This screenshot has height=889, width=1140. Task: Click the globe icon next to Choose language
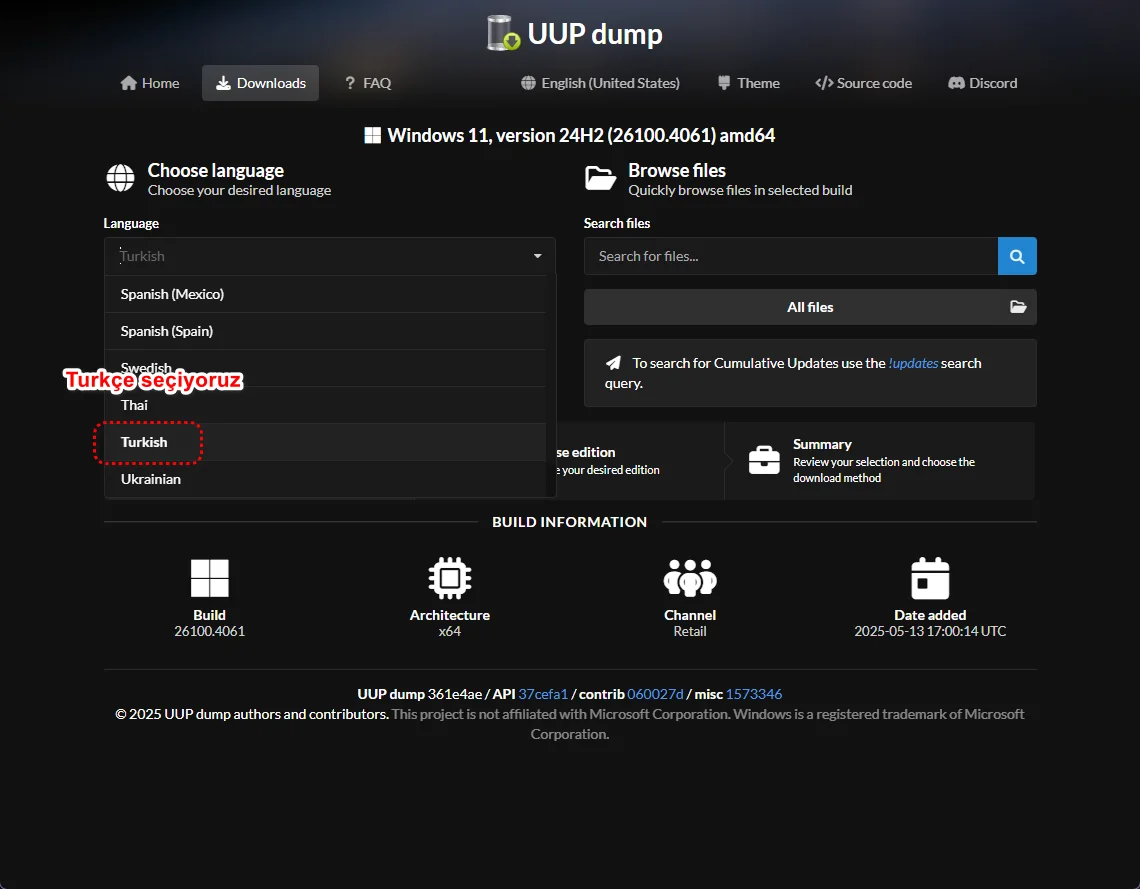[x=121, y=178]
